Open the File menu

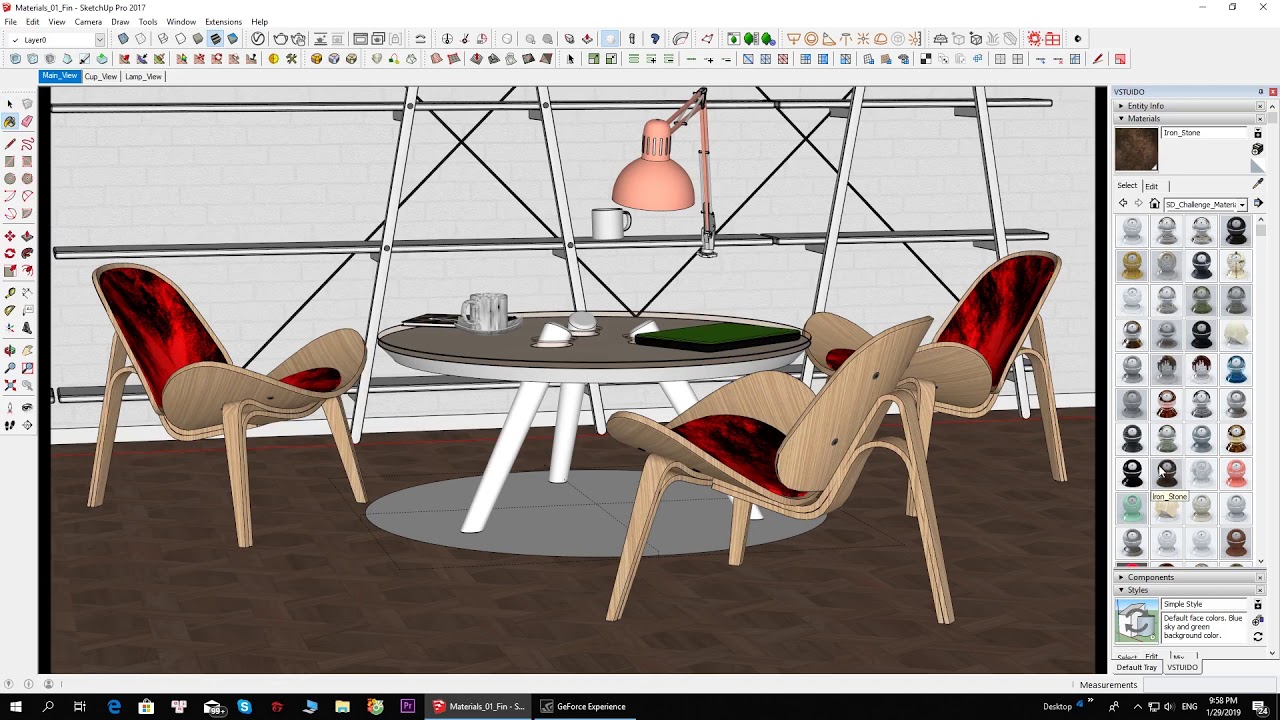[x=10, y=21]
